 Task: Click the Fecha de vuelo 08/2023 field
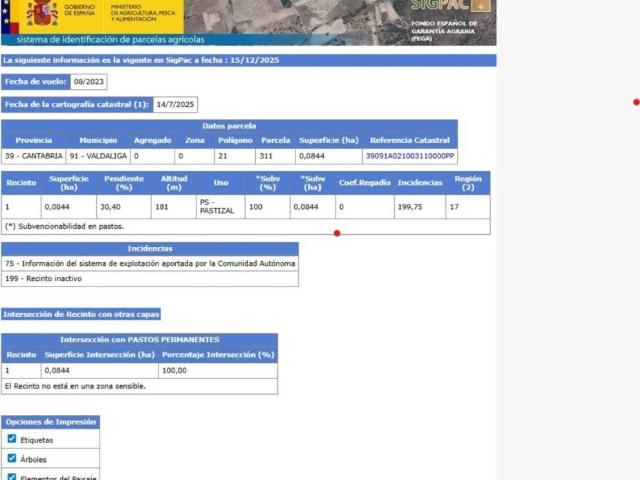[89, 82]
